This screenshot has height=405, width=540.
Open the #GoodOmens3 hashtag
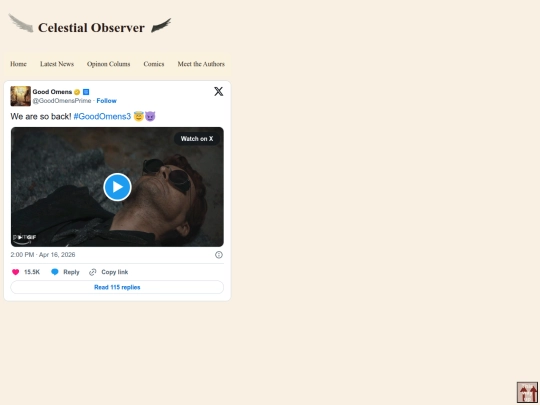pyautogui.click(x=102, y=116)
